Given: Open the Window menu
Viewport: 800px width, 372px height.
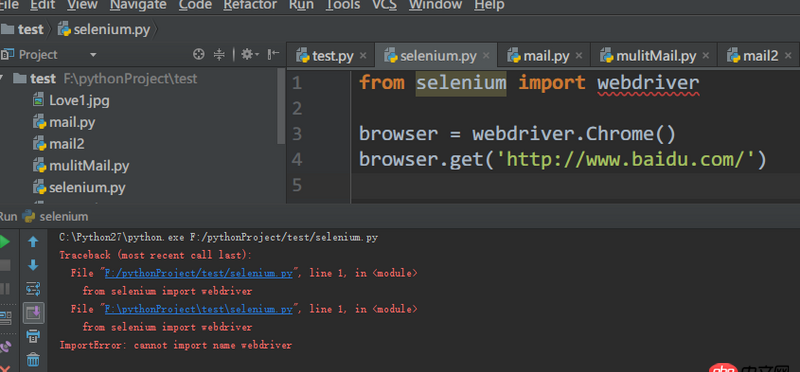Looking at the screenshot, I should [435, 5].
